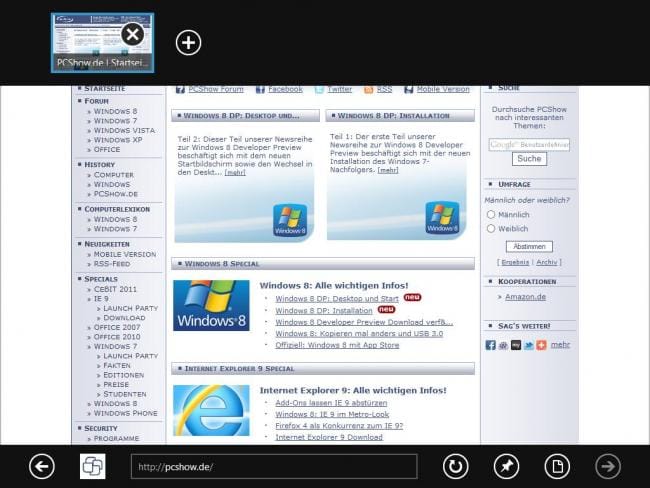Open the Mobile Version link in top bar

(x=443, y=89)
